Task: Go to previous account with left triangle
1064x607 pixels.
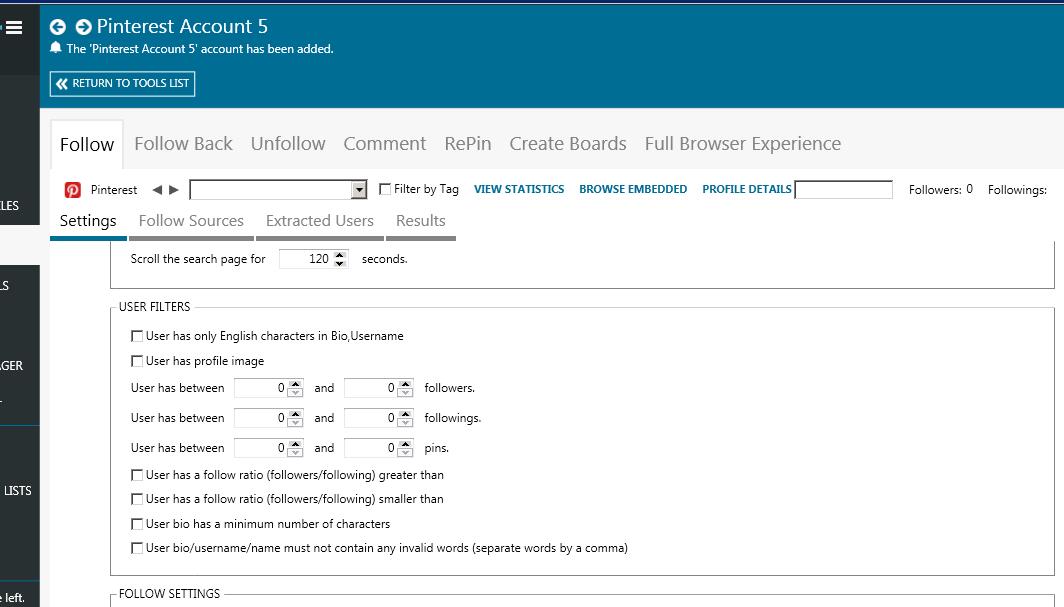Action: [157, 190]
